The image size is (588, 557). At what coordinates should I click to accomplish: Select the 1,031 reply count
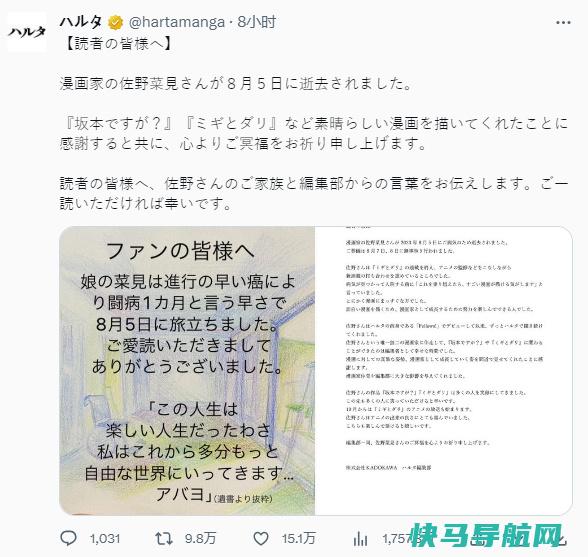105,539
